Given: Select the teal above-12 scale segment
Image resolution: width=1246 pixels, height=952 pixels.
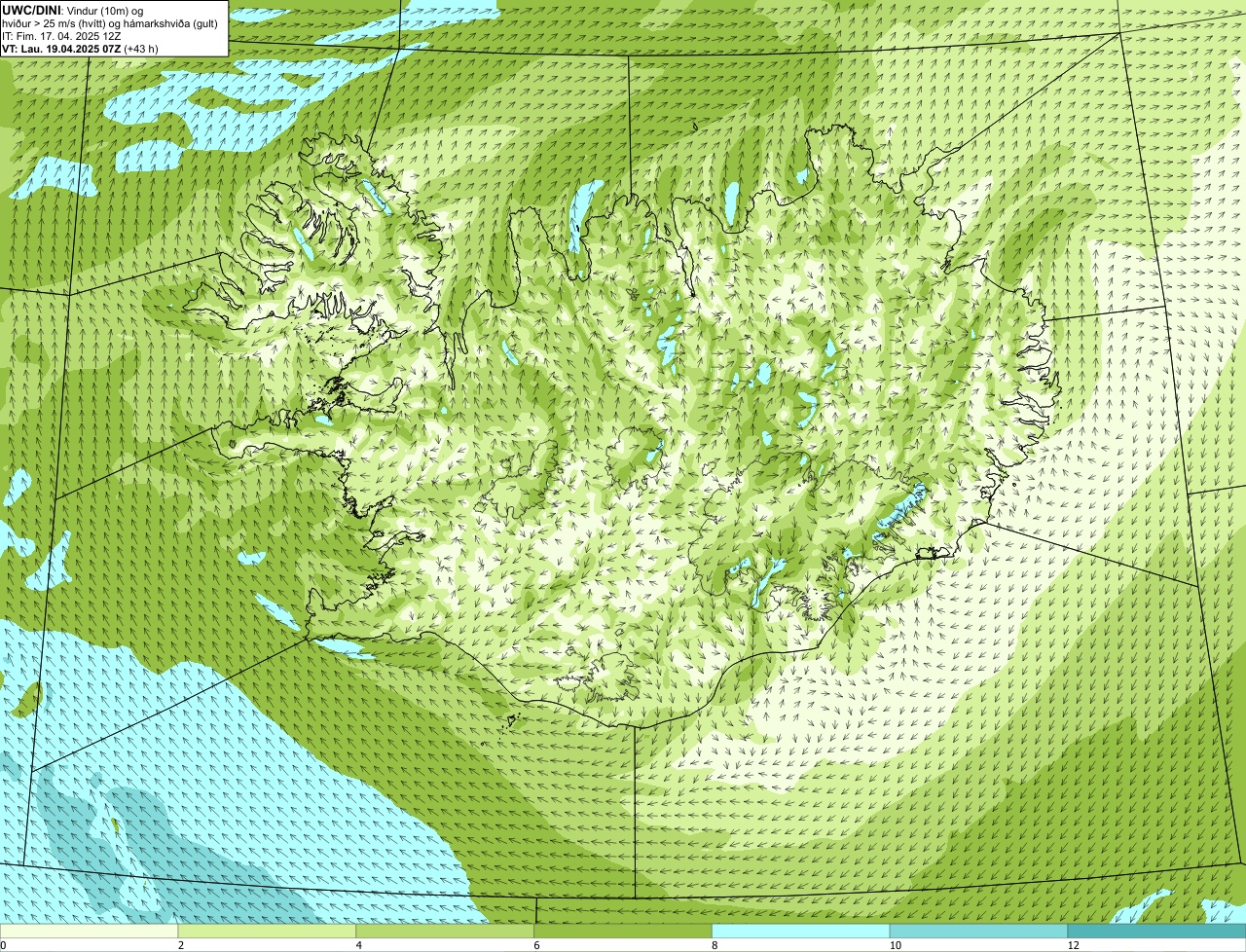Looking at the screenshot, I should [x=1156, y=932].
